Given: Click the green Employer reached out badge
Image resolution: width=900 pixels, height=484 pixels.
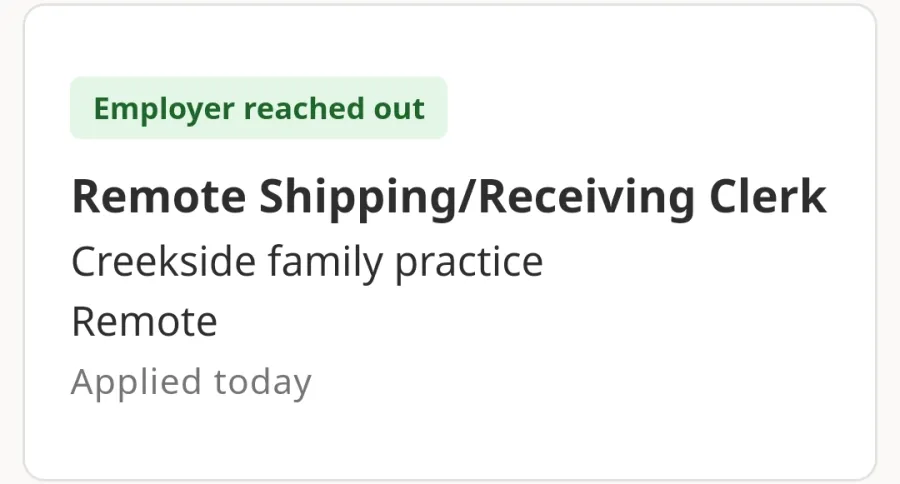Looking at the screenshot, I should pos(258,108).
